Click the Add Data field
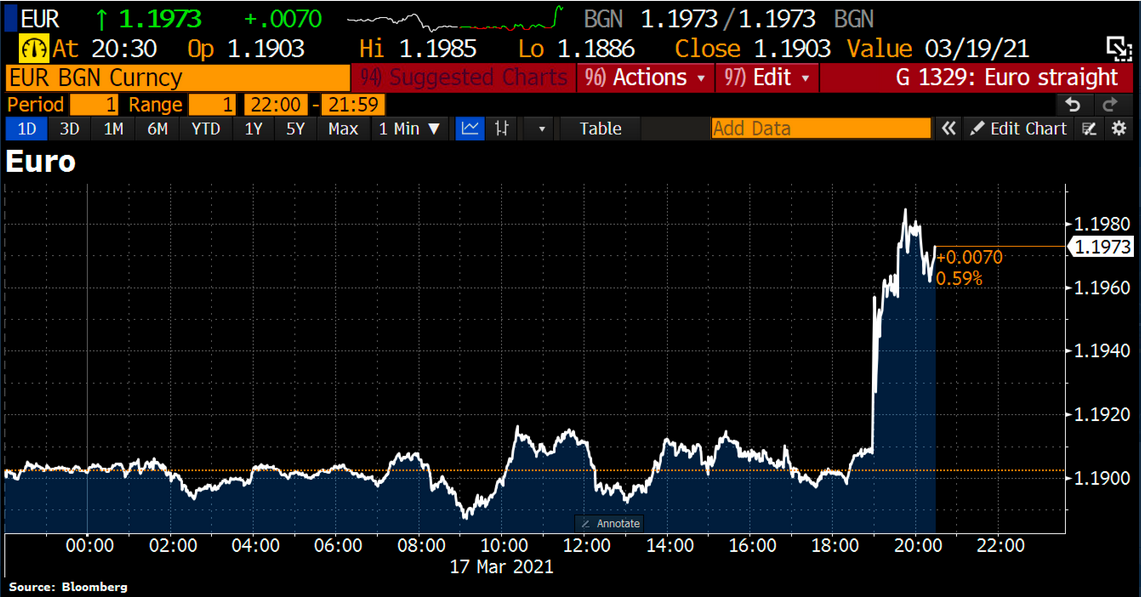1141x597 pixels. coord(821,129)
